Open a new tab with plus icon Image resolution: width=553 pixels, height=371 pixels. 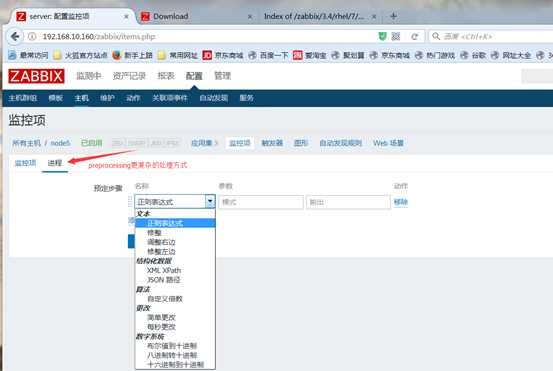tap(394, 16)
